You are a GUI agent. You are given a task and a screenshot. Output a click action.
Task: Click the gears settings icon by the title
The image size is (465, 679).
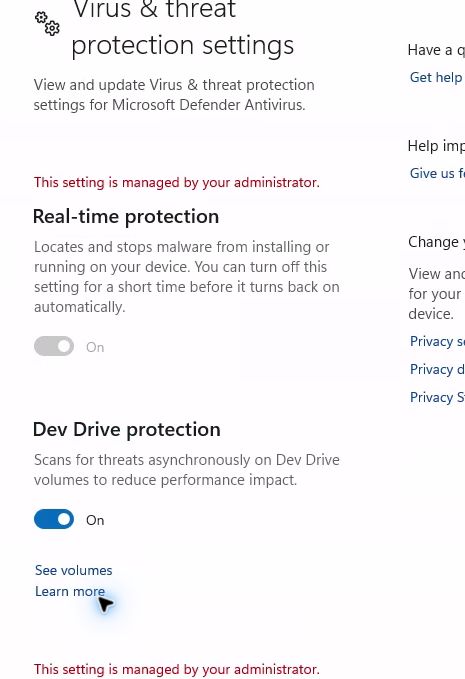coord(47,23)
